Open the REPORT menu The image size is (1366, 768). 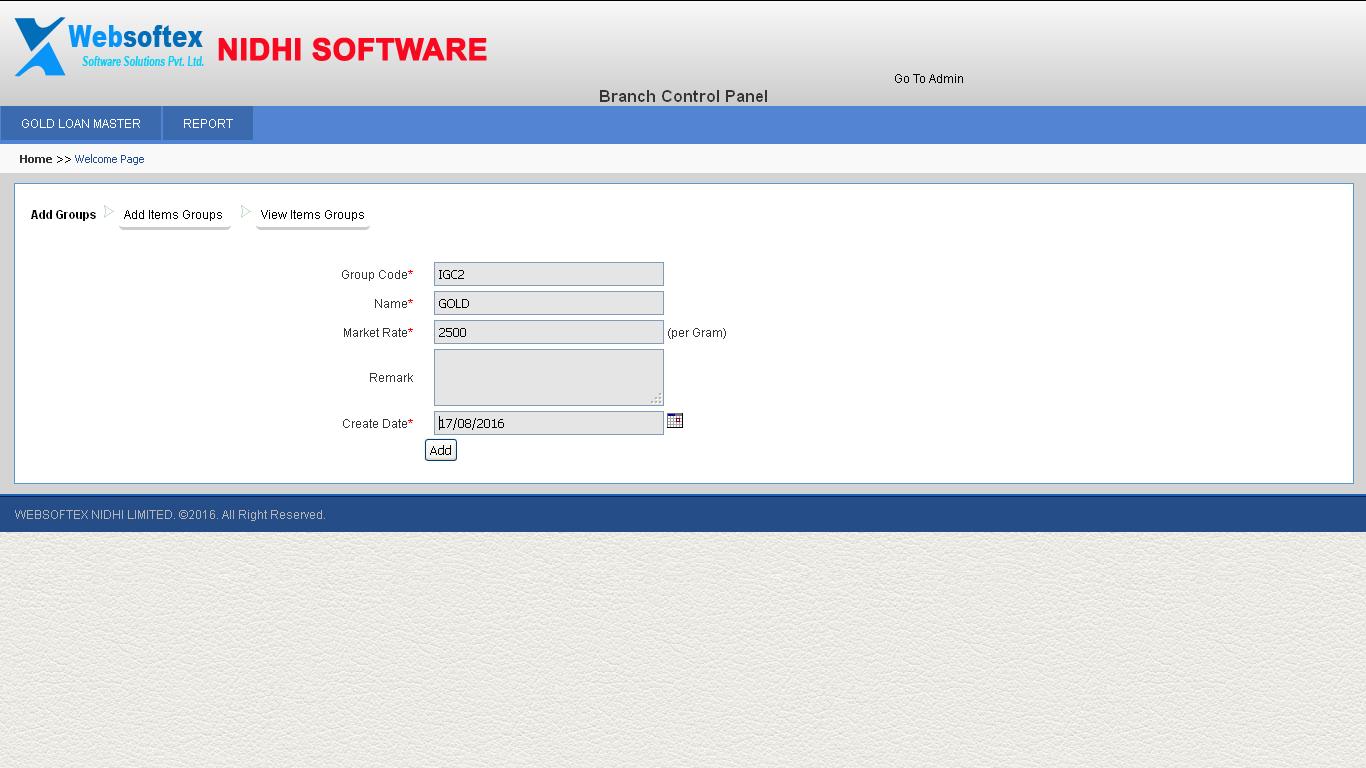point(208,124)
